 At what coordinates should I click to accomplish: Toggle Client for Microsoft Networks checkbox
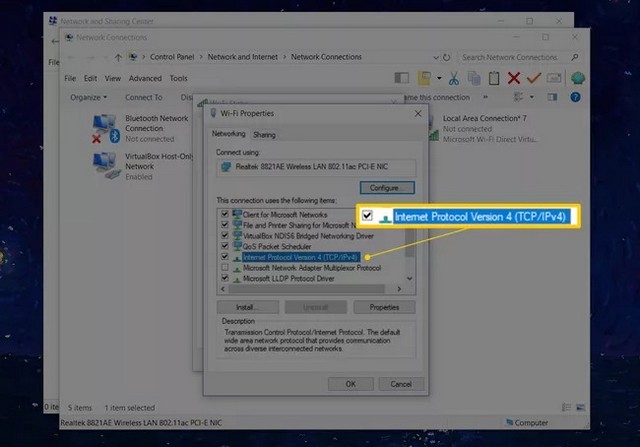(x=223, y=214)
